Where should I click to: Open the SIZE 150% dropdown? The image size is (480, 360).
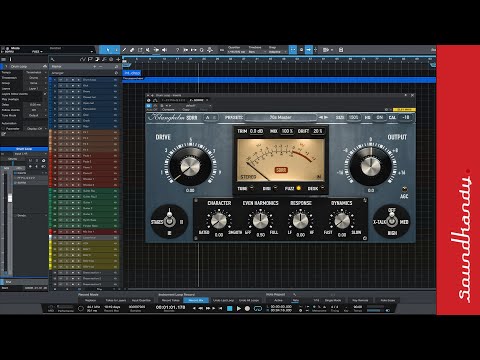[x=353, y=117]
